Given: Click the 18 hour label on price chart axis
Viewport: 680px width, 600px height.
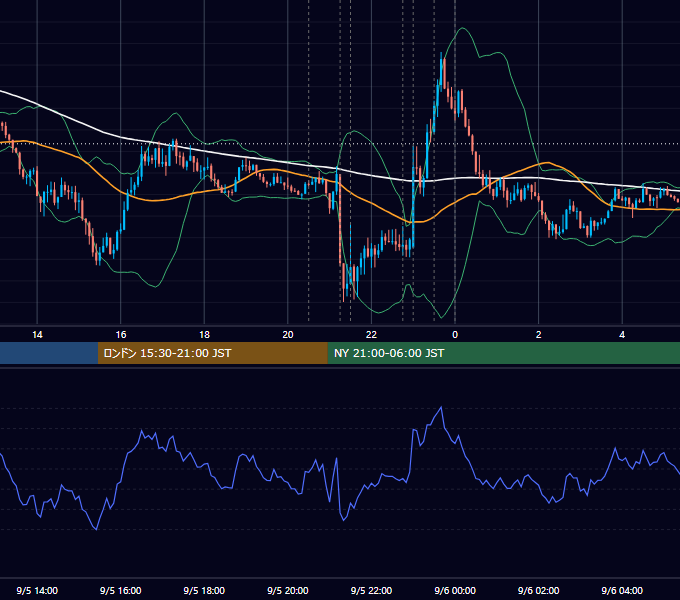Looking at the screenshot, I should tap(204, 335).
